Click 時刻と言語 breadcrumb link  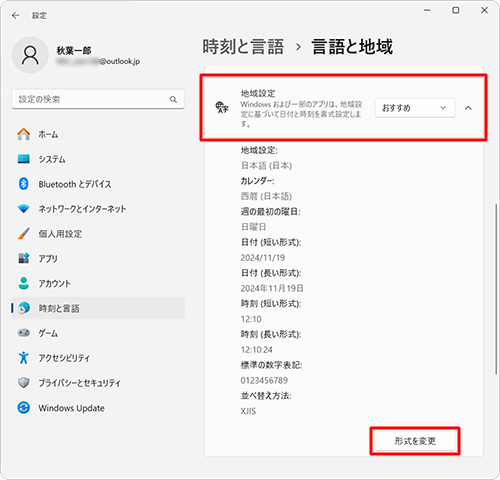click(243, 47)
